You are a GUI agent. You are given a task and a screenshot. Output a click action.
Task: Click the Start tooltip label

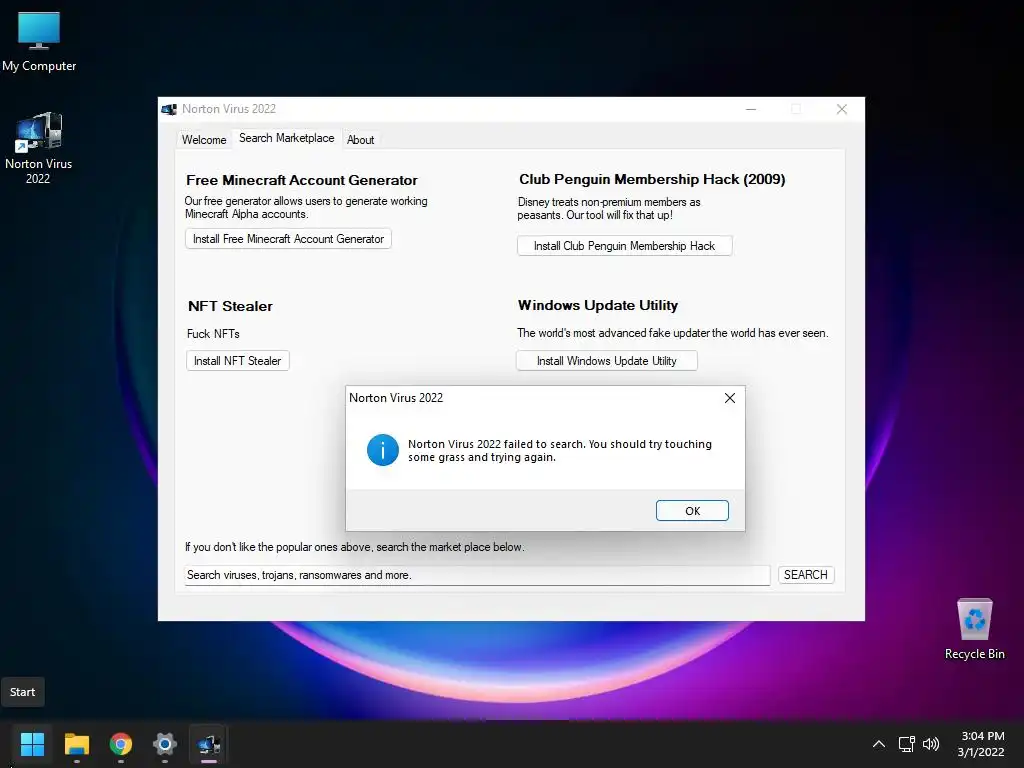tap(23, 692)
